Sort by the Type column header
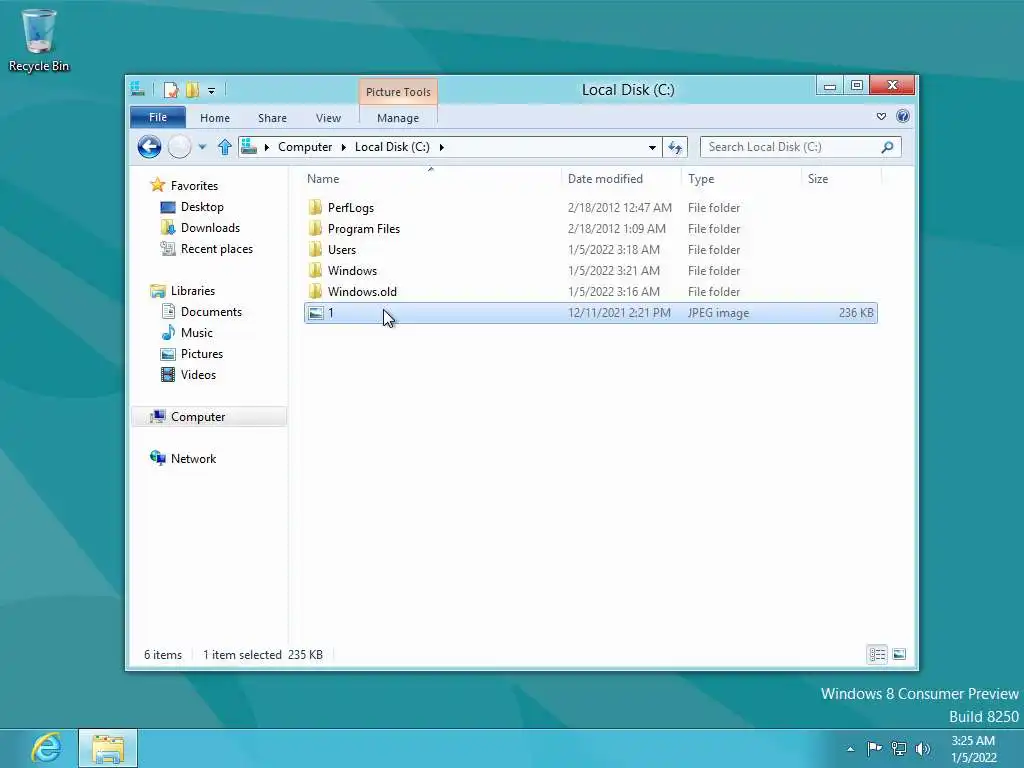1024x768 pixels. 741,178
